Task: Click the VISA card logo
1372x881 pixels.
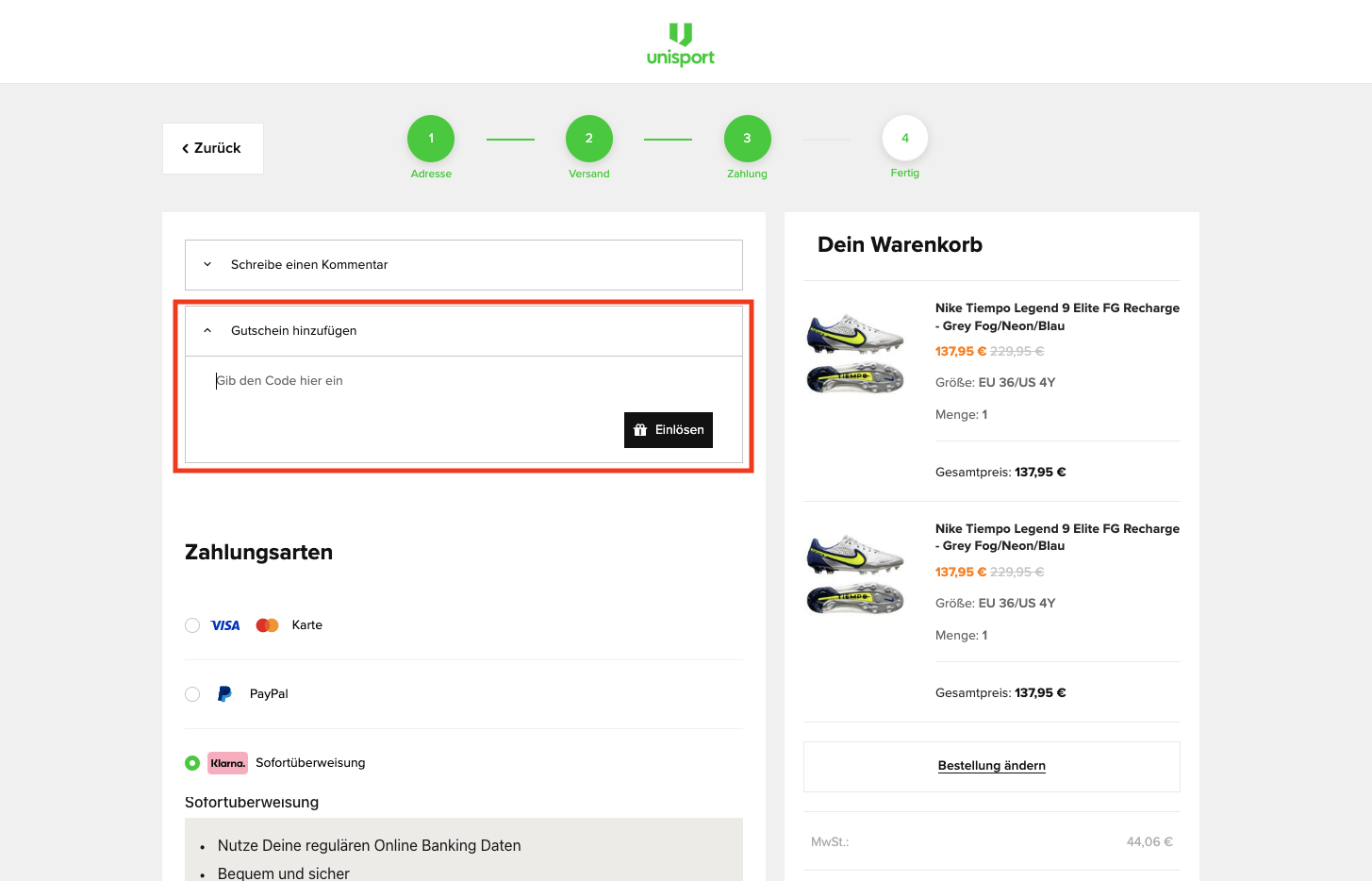Action: point(225,625)
